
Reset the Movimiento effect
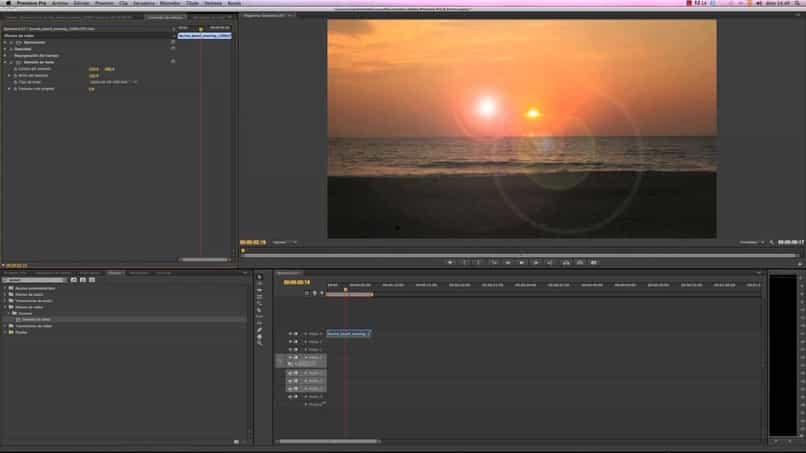coord(173,42)
